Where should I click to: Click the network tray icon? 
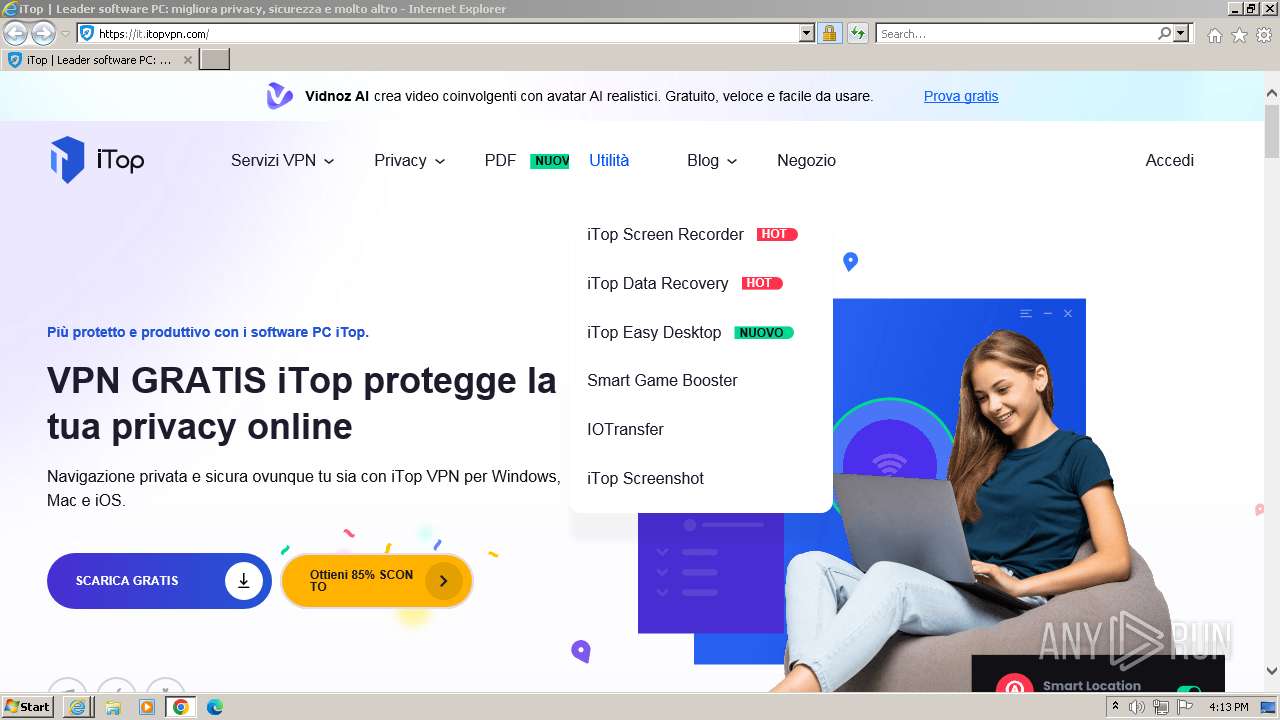pos(1161,707)
